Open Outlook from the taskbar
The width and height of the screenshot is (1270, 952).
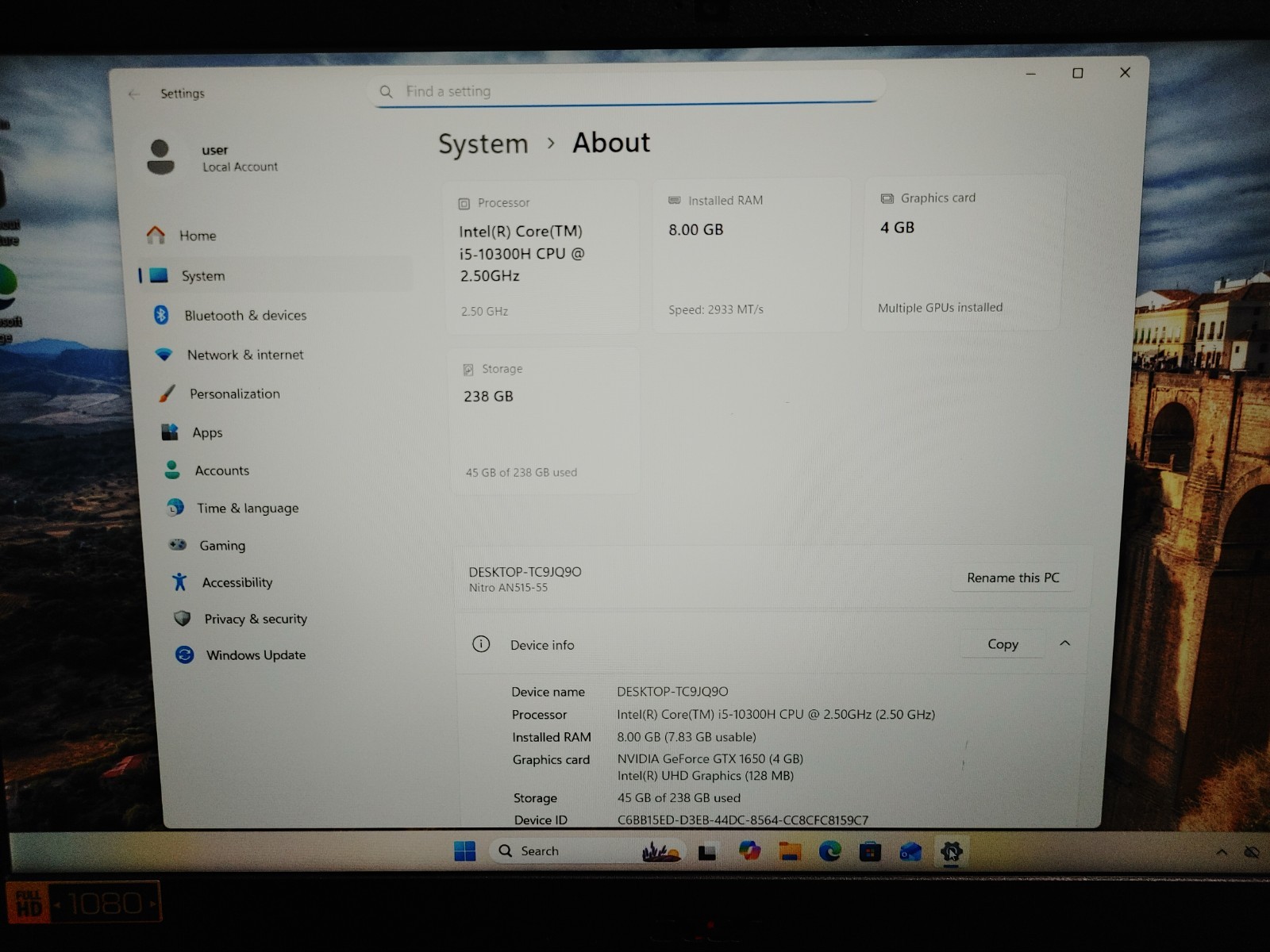910,853
